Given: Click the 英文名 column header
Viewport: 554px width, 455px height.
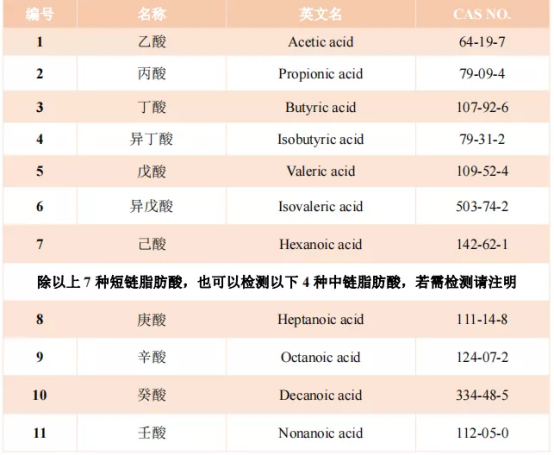Looking at the screenshot, I should (x=320, y=14).
